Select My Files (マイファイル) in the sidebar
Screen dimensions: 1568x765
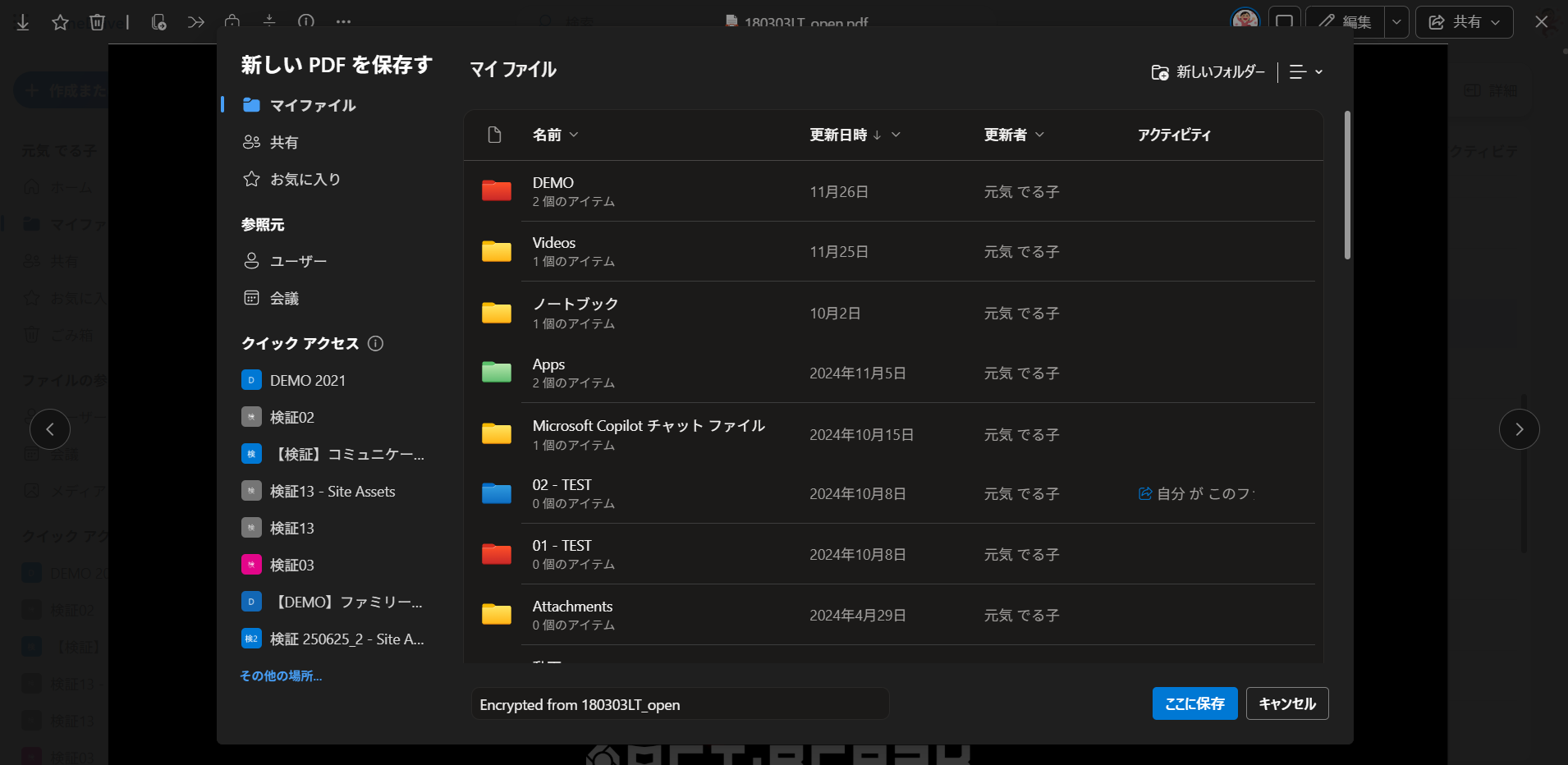click(x=312, y=105)
